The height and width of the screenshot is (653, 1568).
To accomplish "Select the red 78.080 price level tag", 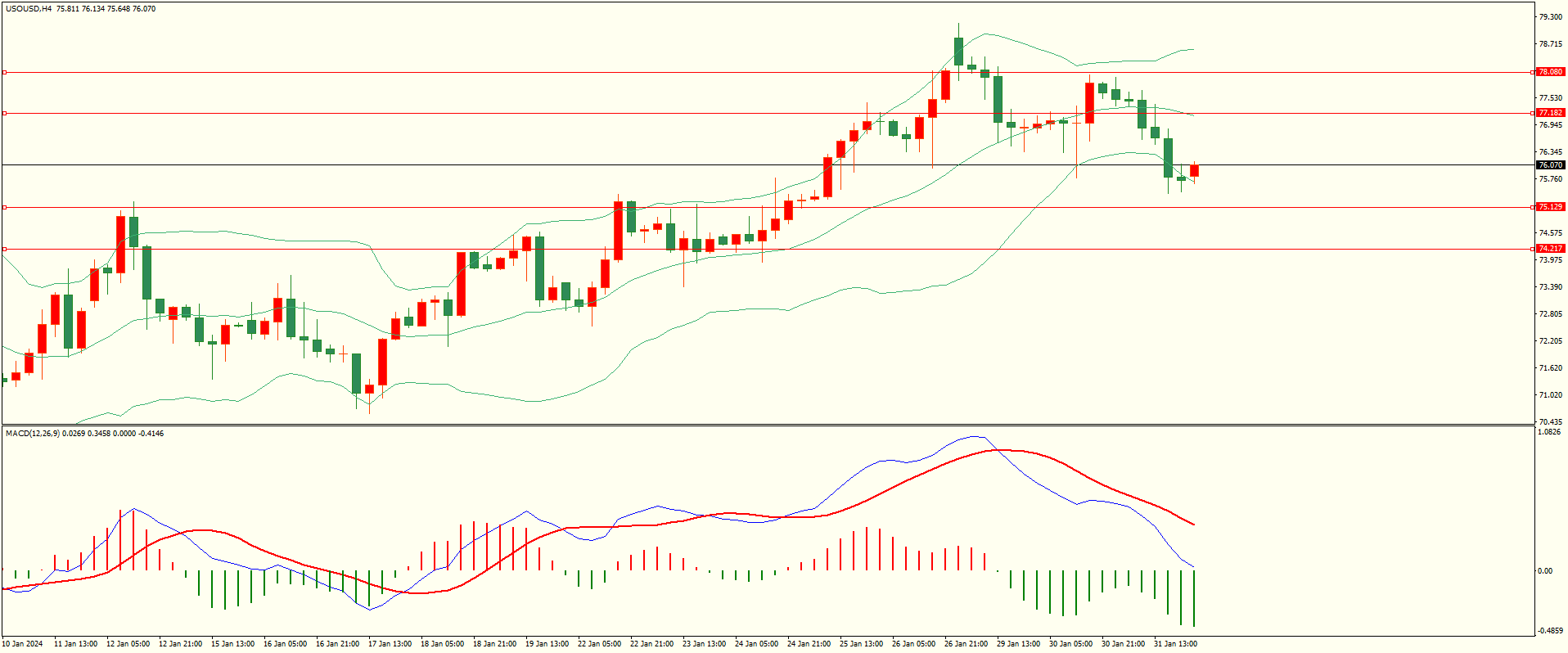I will pos(1550,72).
